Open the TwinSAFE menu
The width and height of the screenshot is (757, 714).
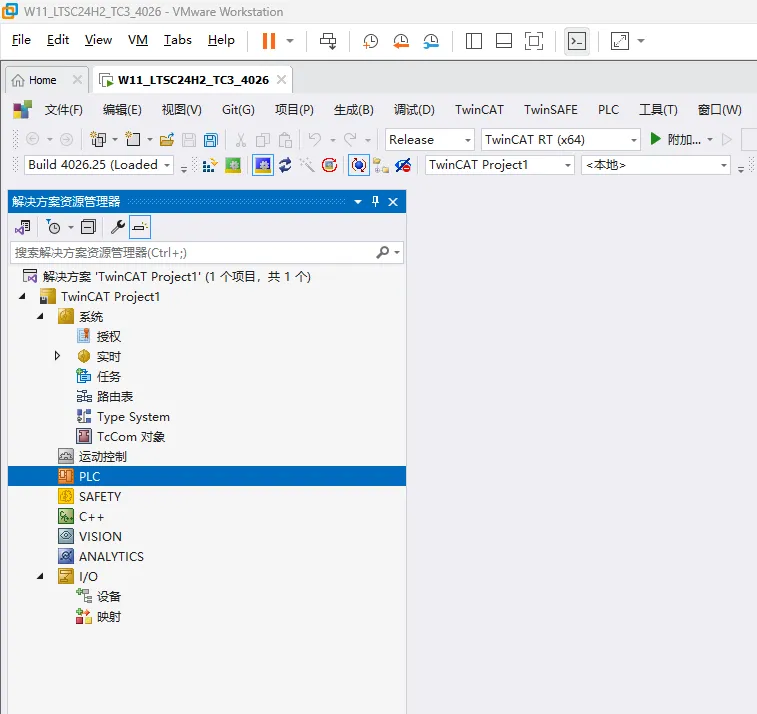(551, 110)
